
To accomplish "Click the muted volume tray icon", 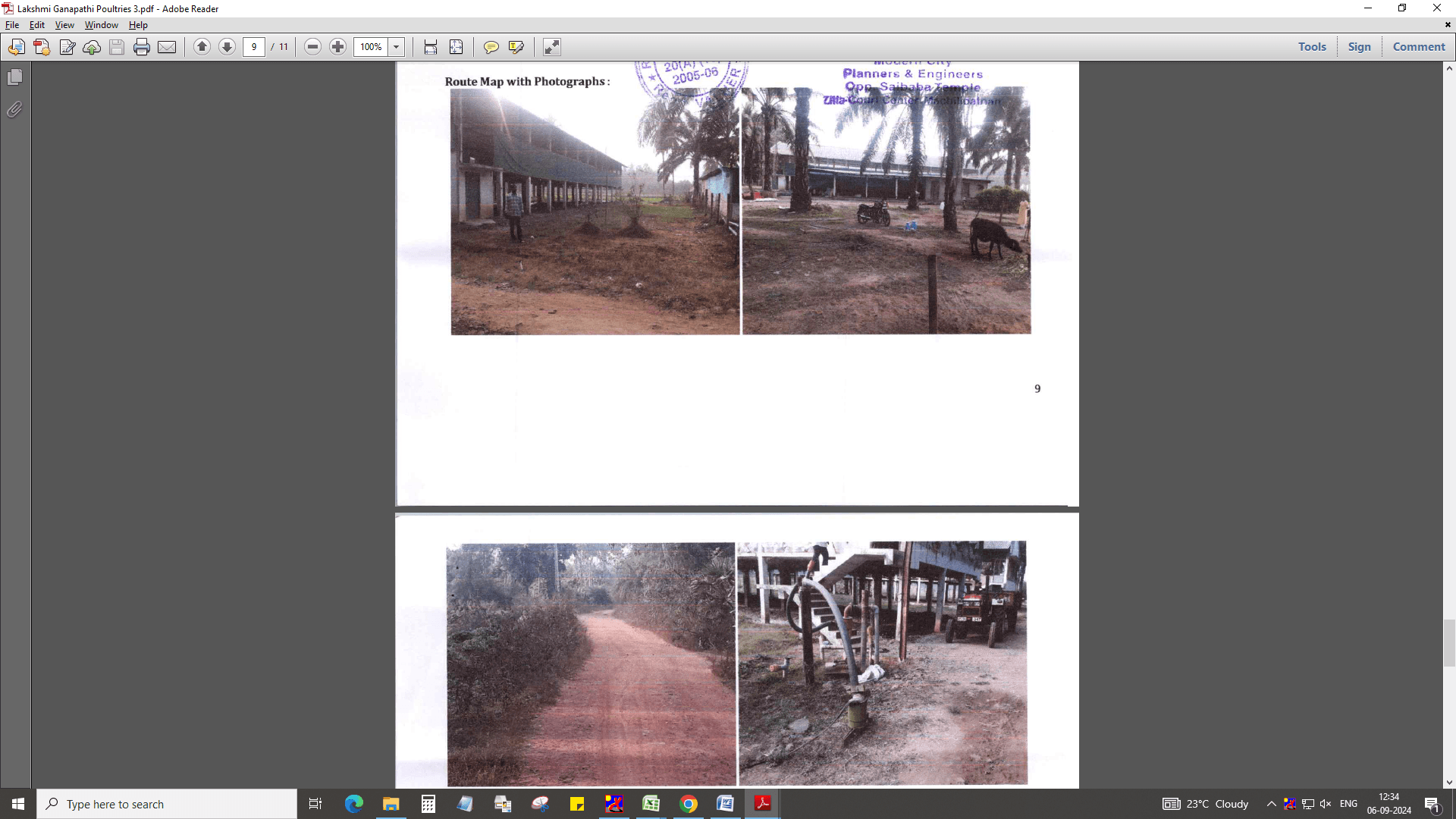I will tap(1326, 804).
